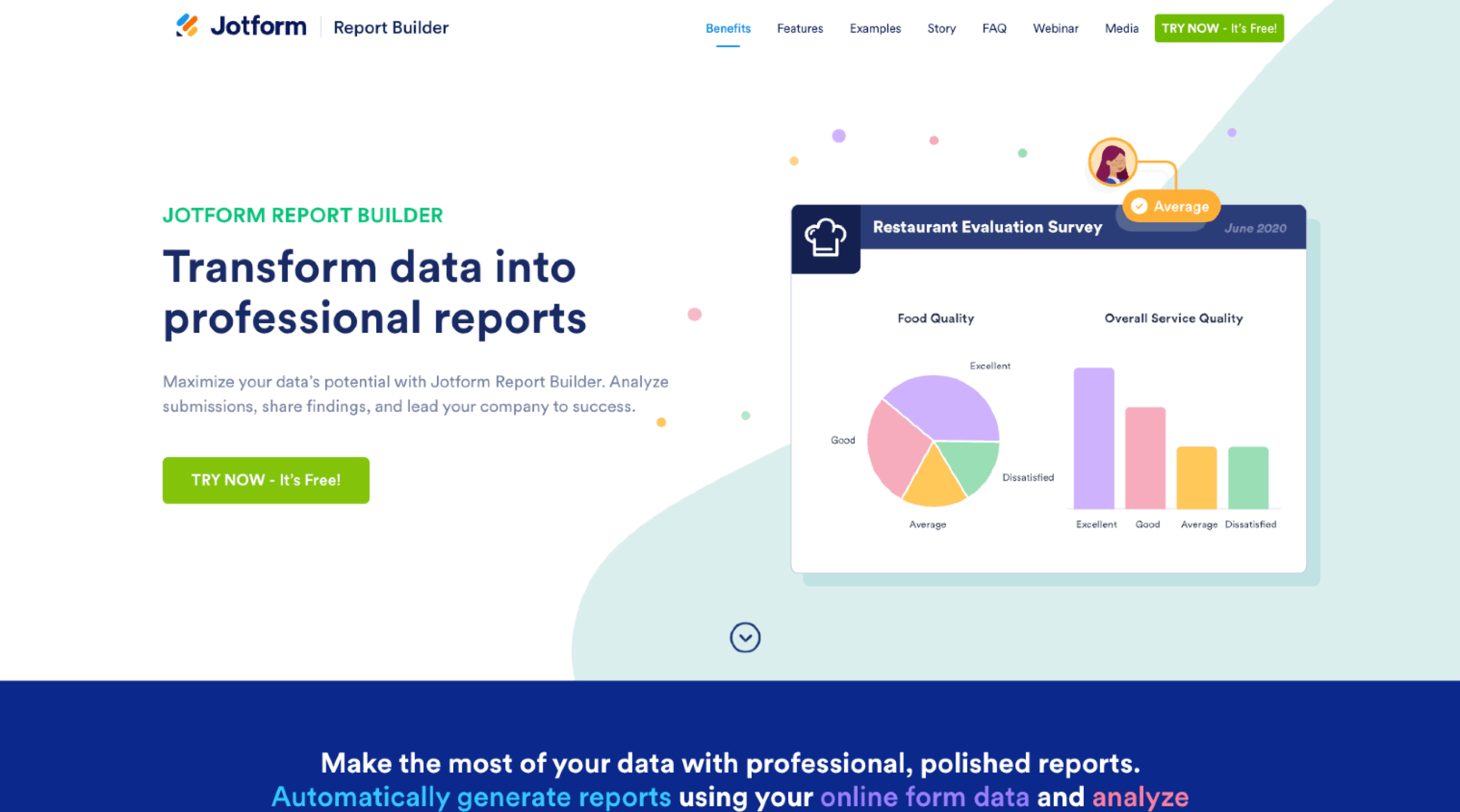Click the Jotform logo icon

(188, 26)
